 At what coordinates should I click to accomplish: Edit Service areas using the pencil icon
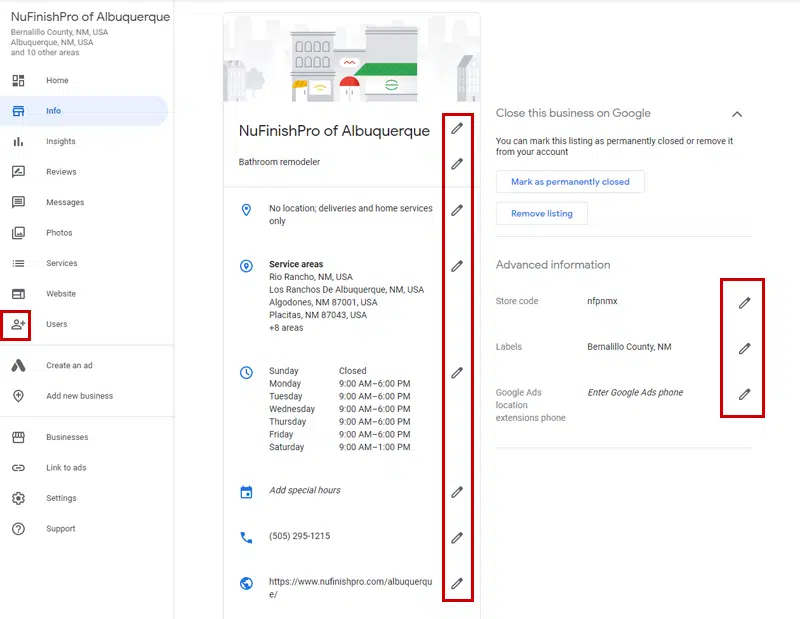click(x=457, y=266)
